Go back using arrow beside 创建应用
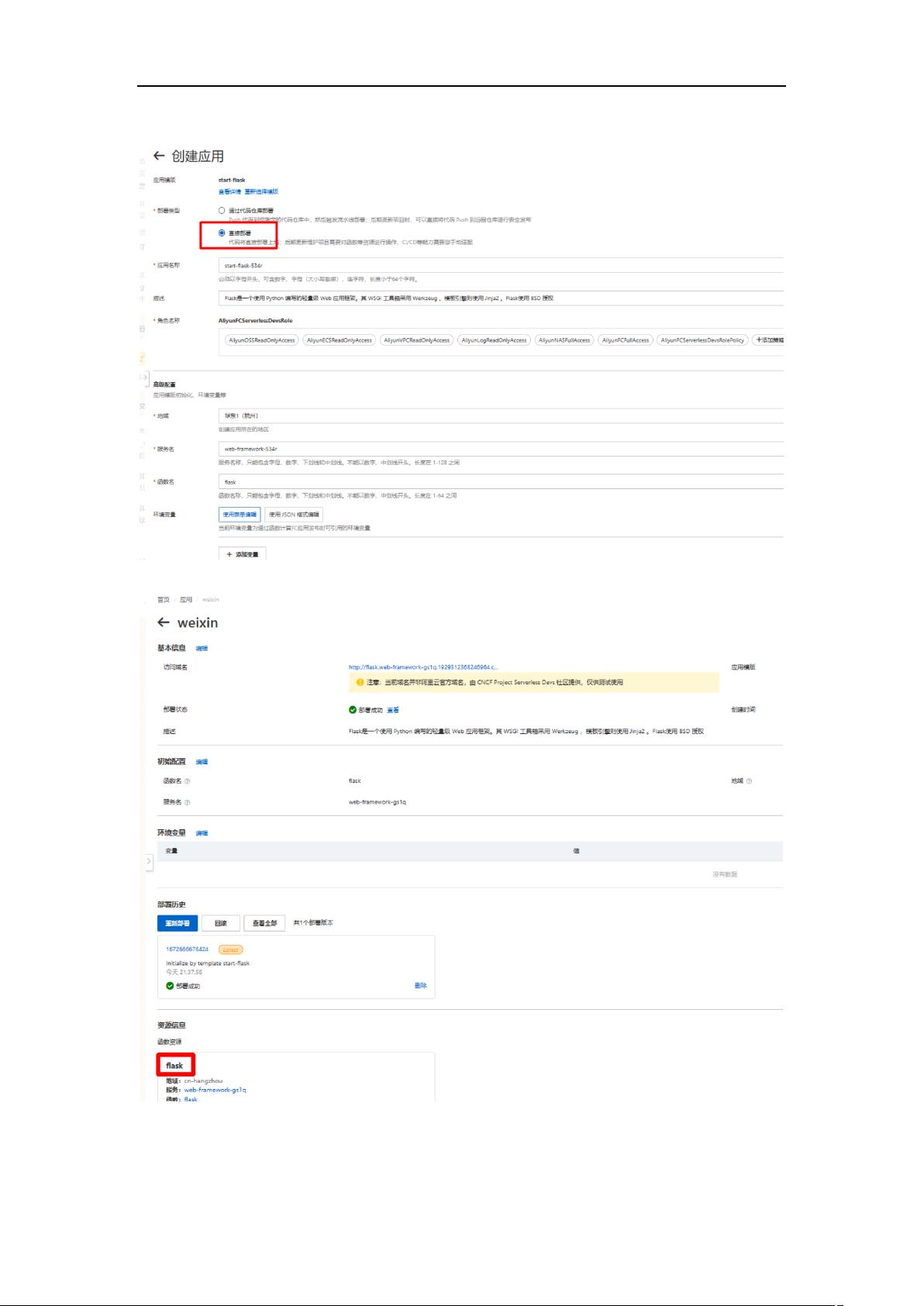Image resolution: width=924 pixels, height=1306 pixels. pos(159,156)
